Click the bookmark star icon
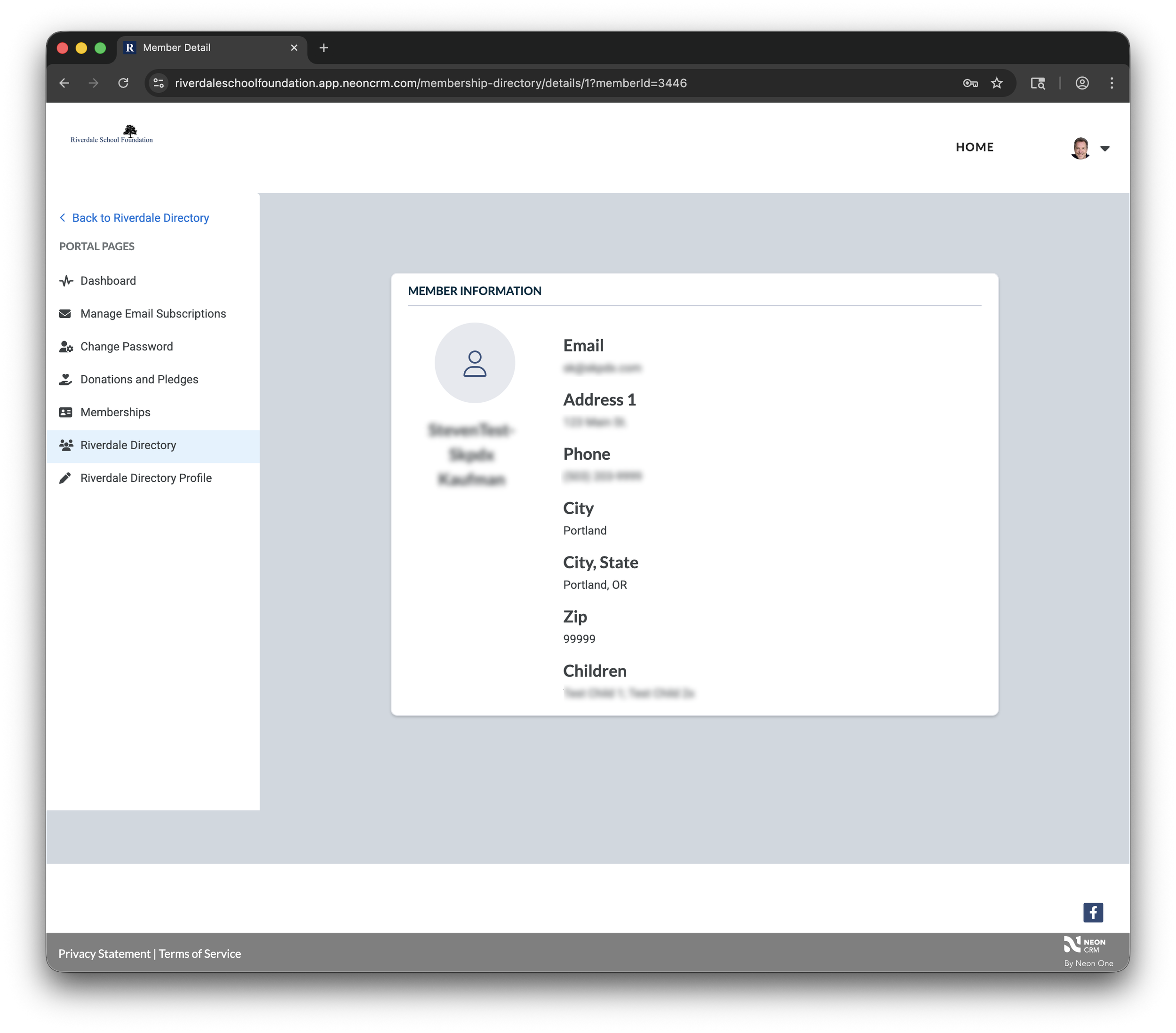The width and height of the screenshot is (1176, 1033). click(x=996, y=83)
